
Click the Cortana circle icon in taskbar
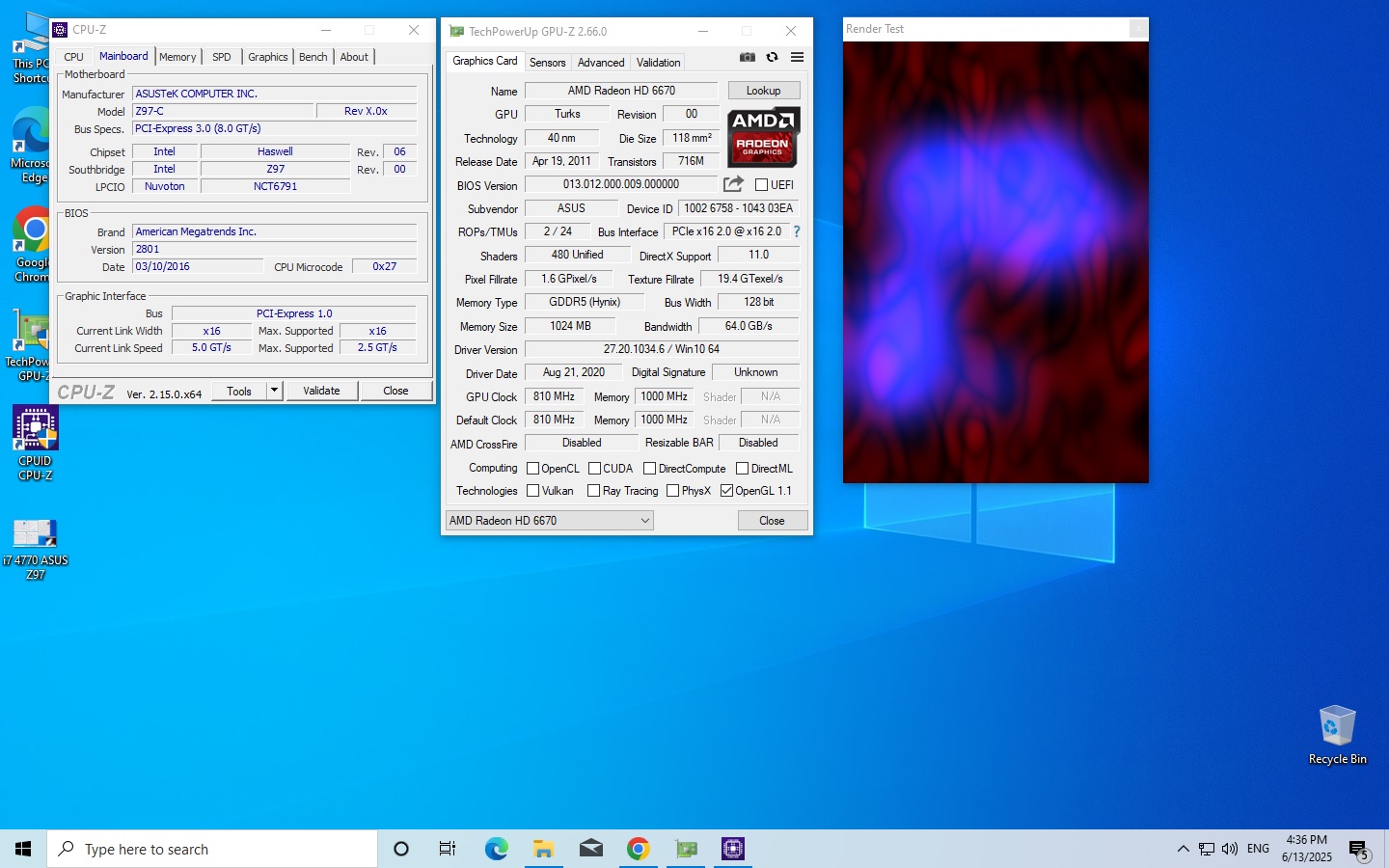[401, 849]
